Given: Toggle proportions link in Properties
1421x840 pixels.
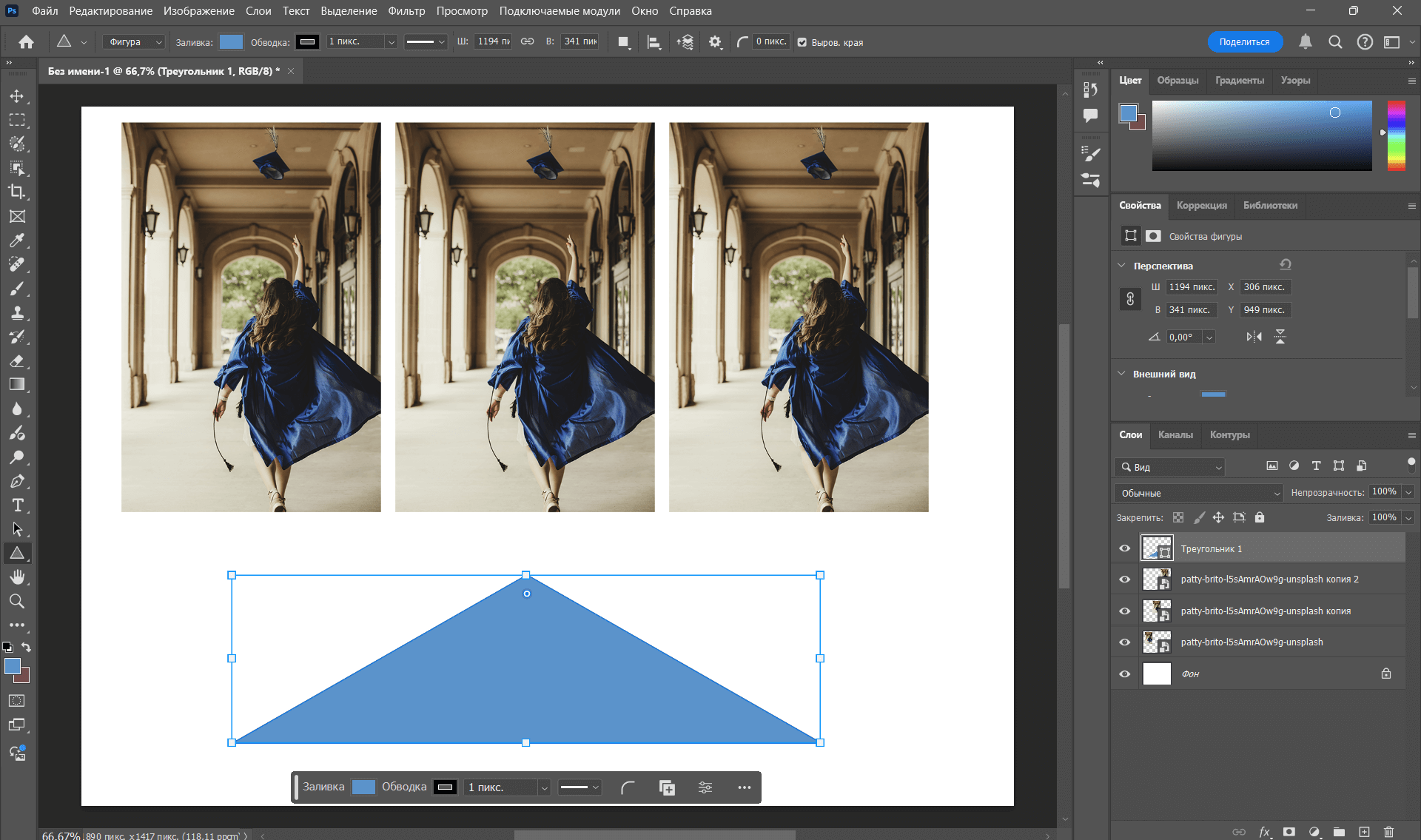Looking at the screenshot, I should click(x=1130, y=299).
